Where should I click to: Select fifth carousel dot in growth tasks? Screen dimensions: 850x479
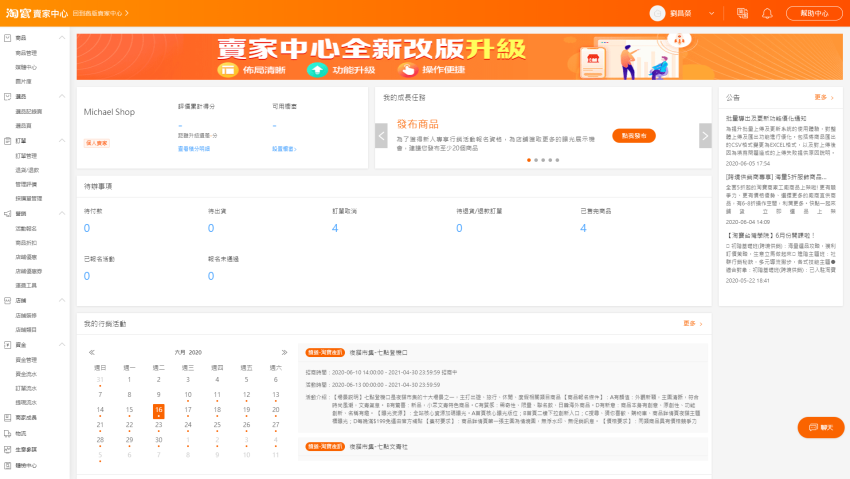point(557,160)
